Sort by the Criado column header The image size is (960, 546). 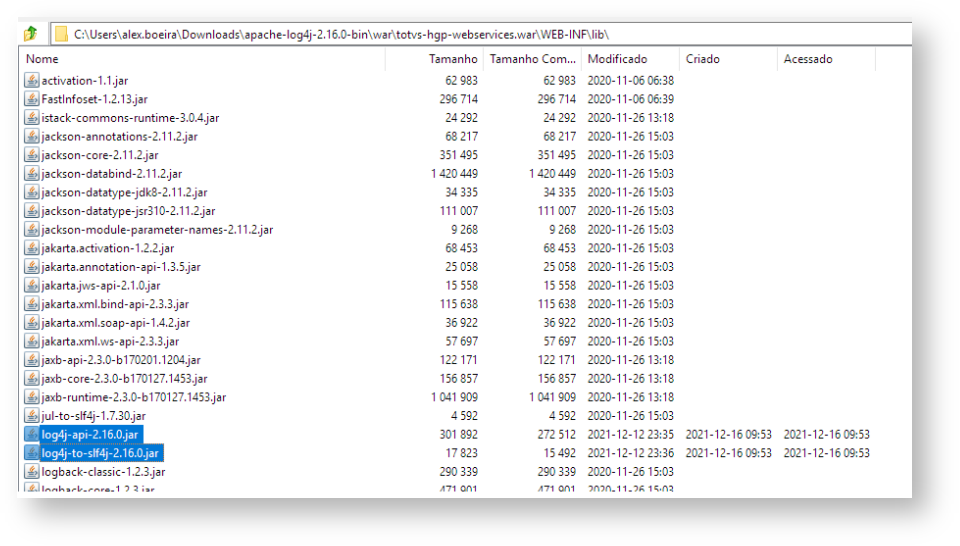tap(702, 59)
